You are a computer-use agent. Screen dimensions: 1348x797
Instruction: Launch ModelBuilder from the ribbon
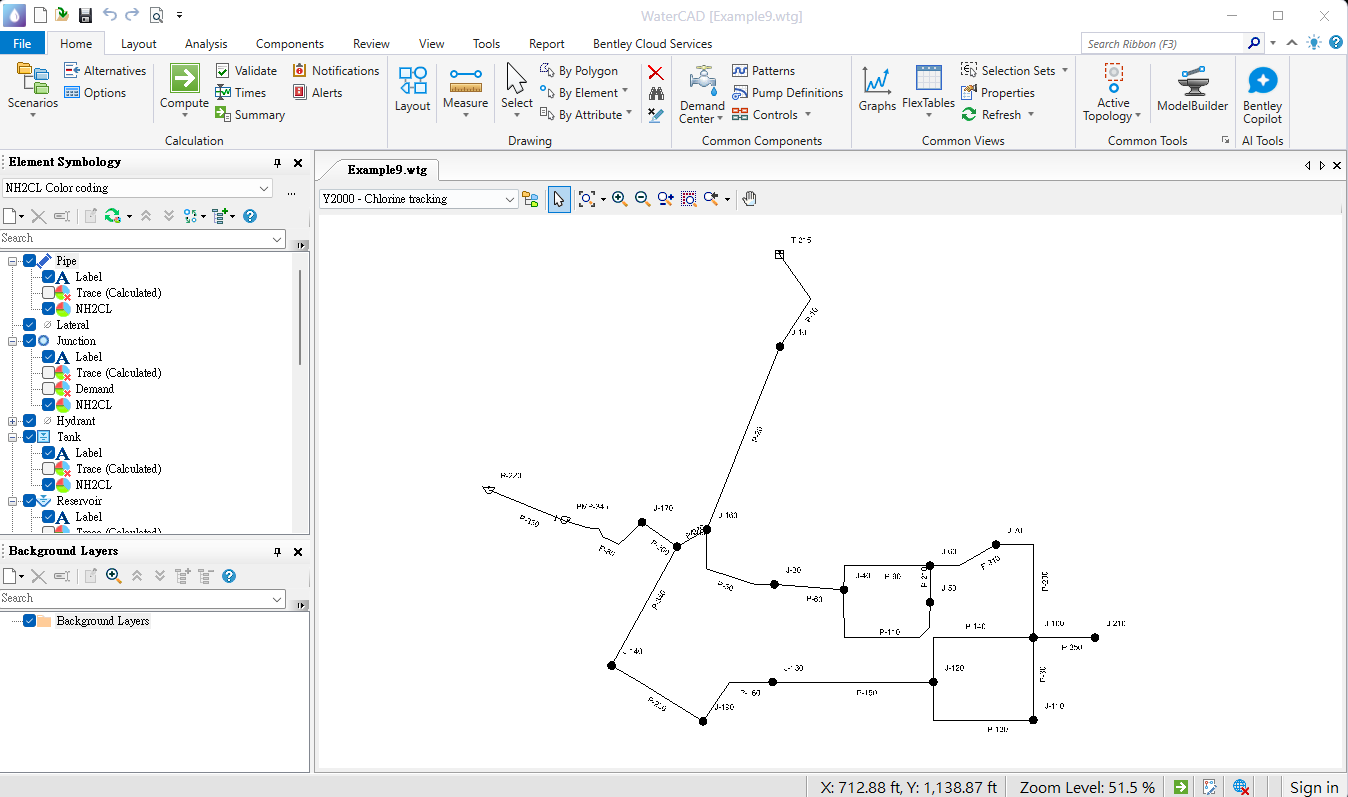(x=1192, y=89)
